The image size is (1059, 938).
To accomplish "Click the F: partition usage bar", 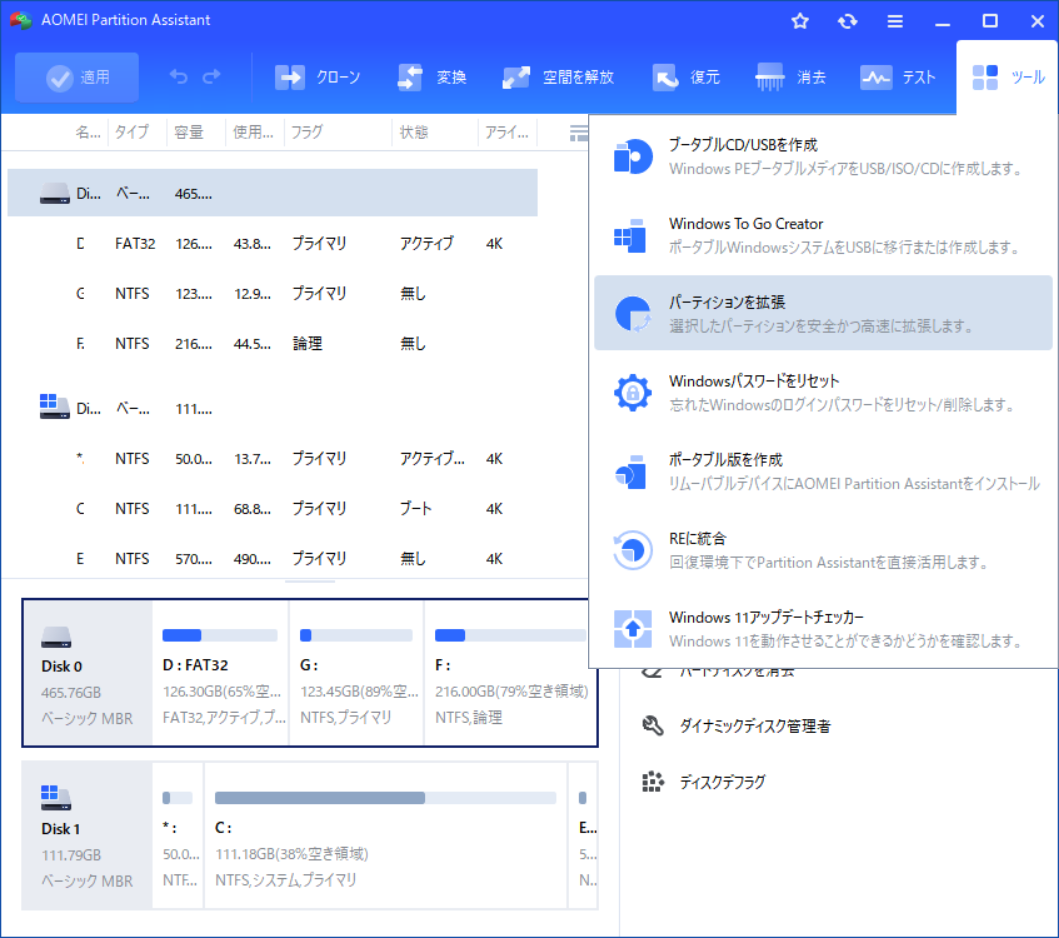I will 511,635.
